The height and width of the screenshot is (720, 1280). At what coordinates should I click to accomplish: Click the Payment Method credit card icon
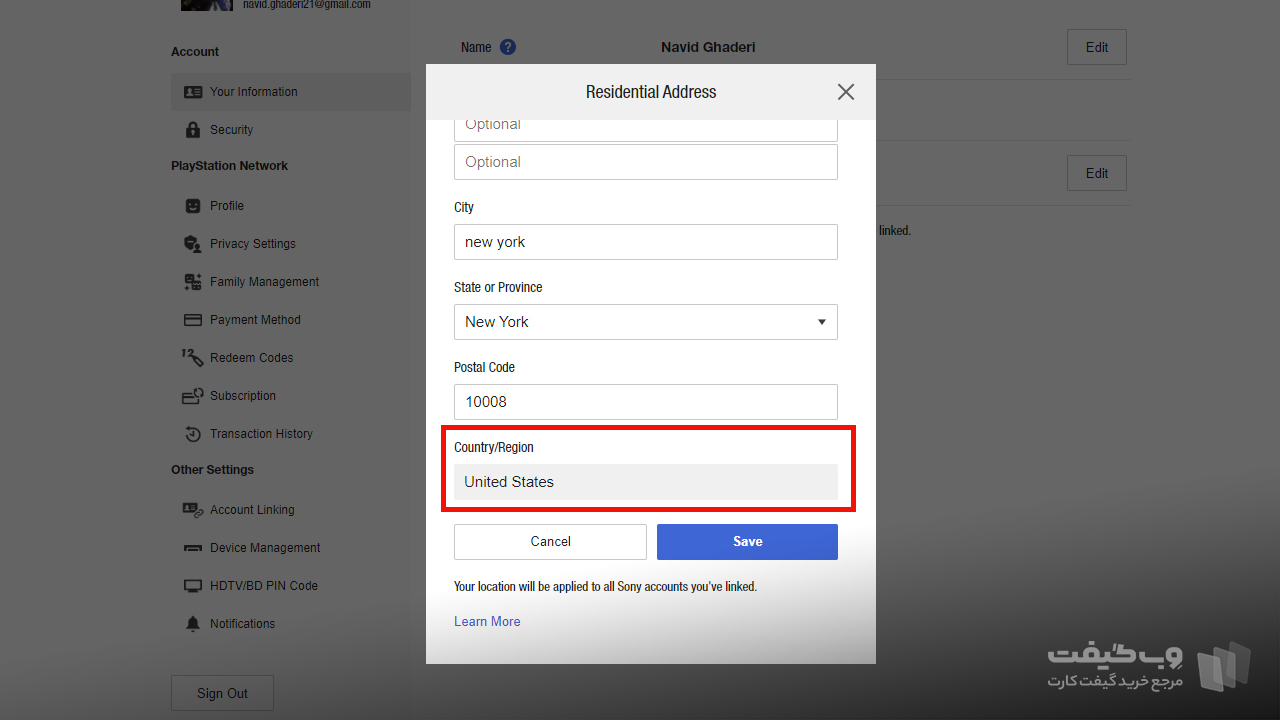193,320
